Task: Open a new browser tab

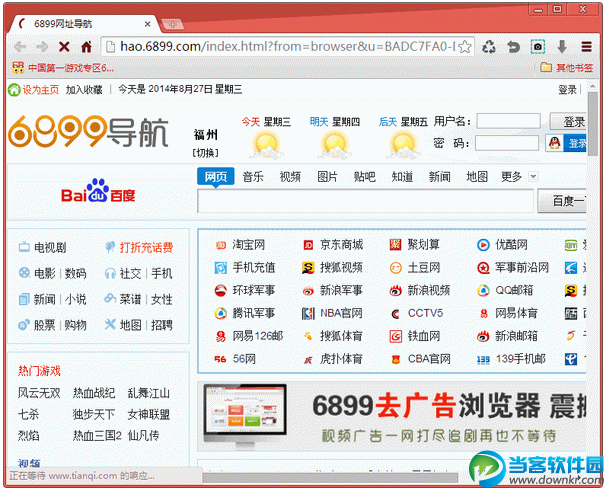Action: [172, 24]
